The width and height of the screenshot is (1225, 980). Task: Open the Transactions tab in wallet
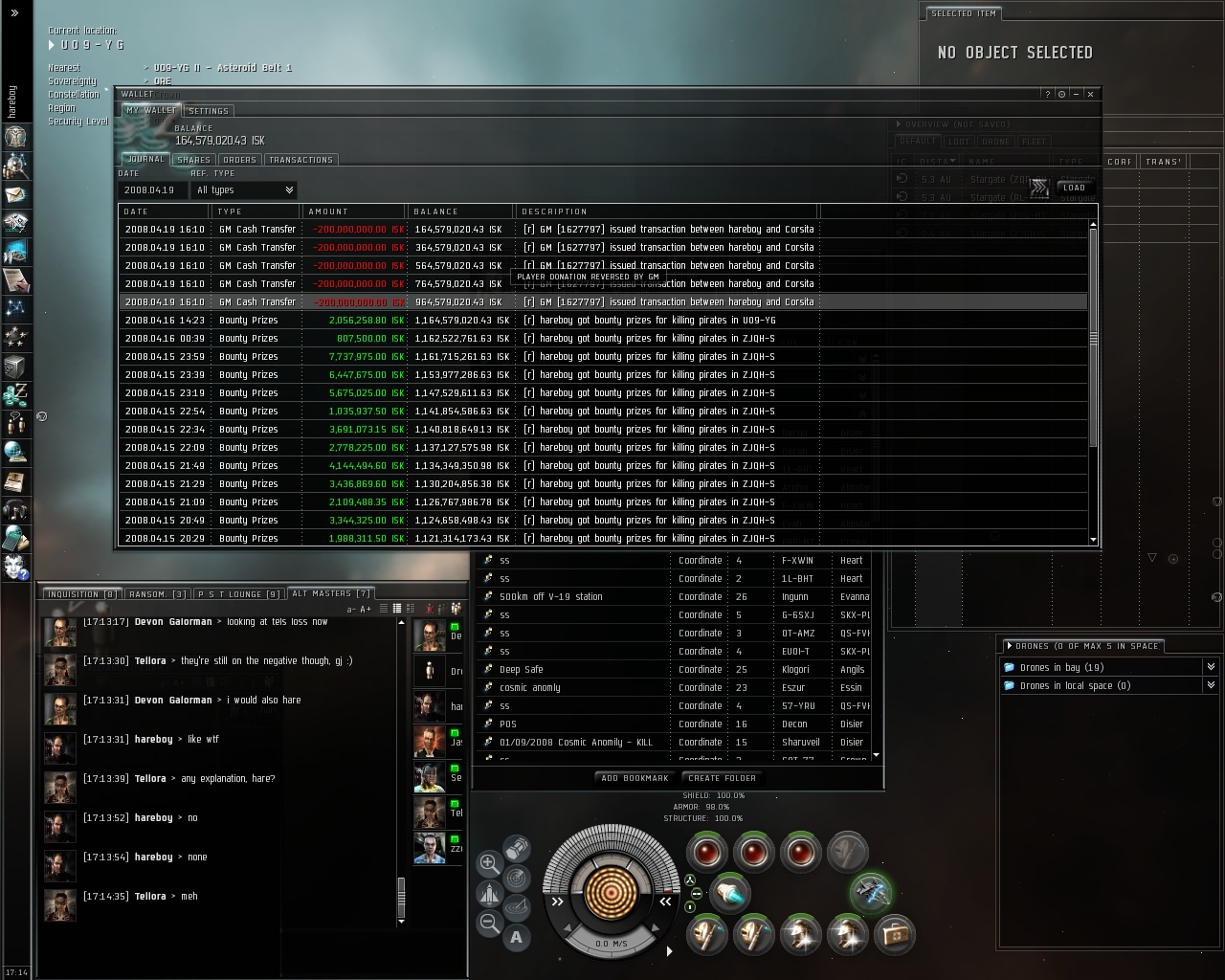pyautogui.click(x=301, y=160)
